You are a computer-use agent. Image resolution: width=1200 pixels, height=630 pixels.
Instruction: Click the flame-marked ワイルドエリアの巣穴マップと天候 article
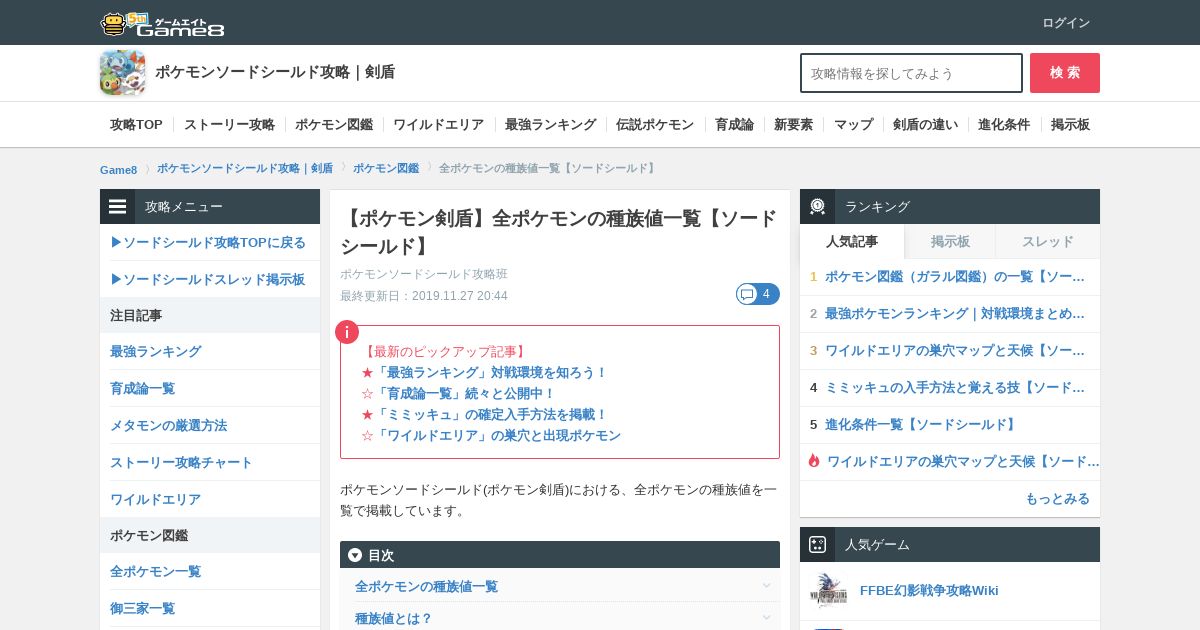(x=963, y=461)
